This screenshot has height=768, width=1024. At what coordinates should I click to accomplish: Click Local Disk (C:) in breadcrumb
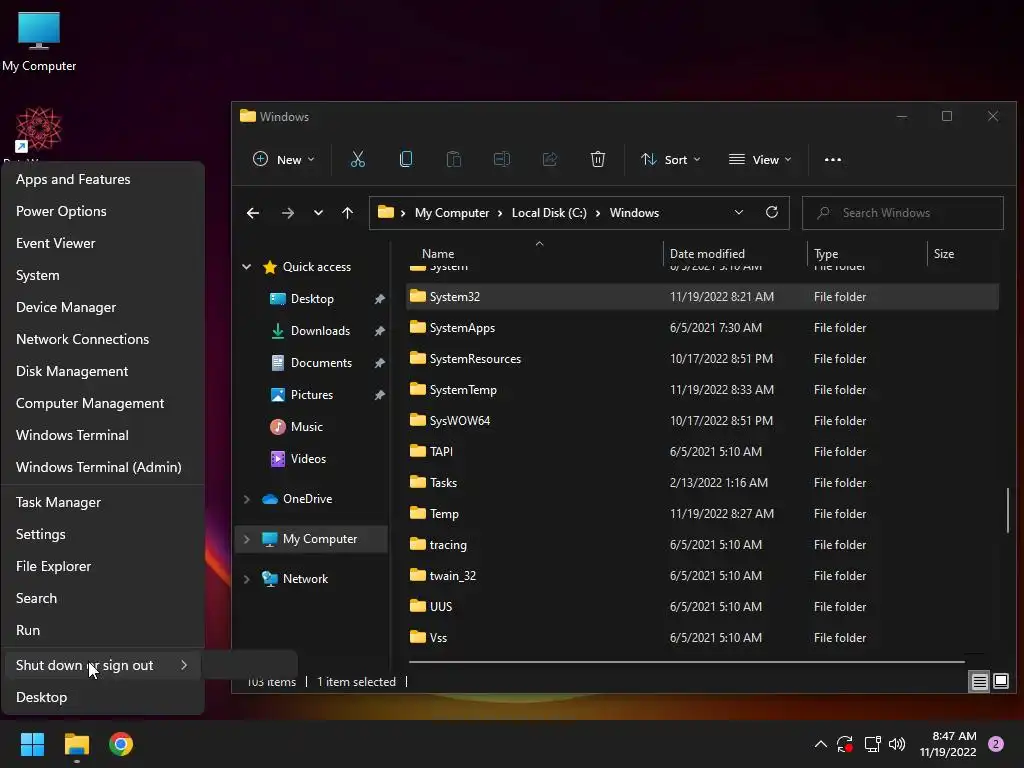(549, 213)
